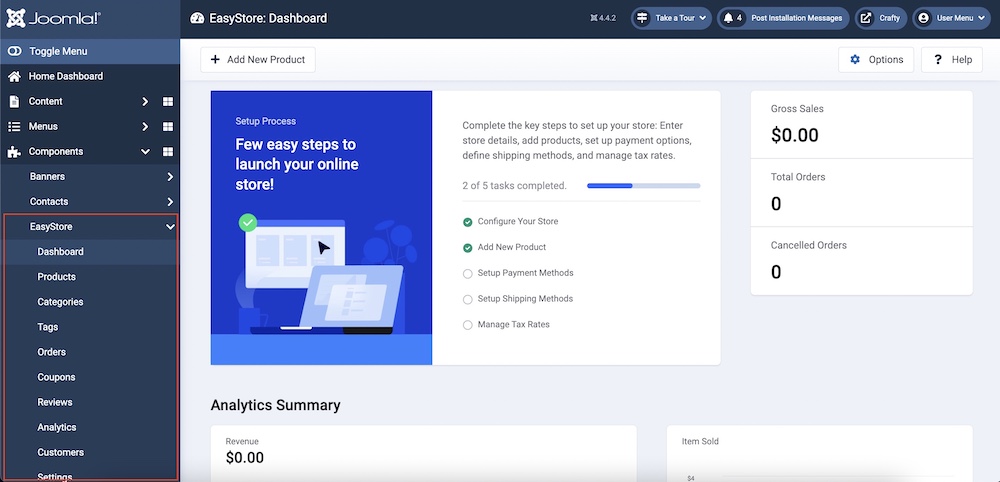
Task: Click the Home Dashboard house icon
Action: pyautogui.click(x=14, y=77)
